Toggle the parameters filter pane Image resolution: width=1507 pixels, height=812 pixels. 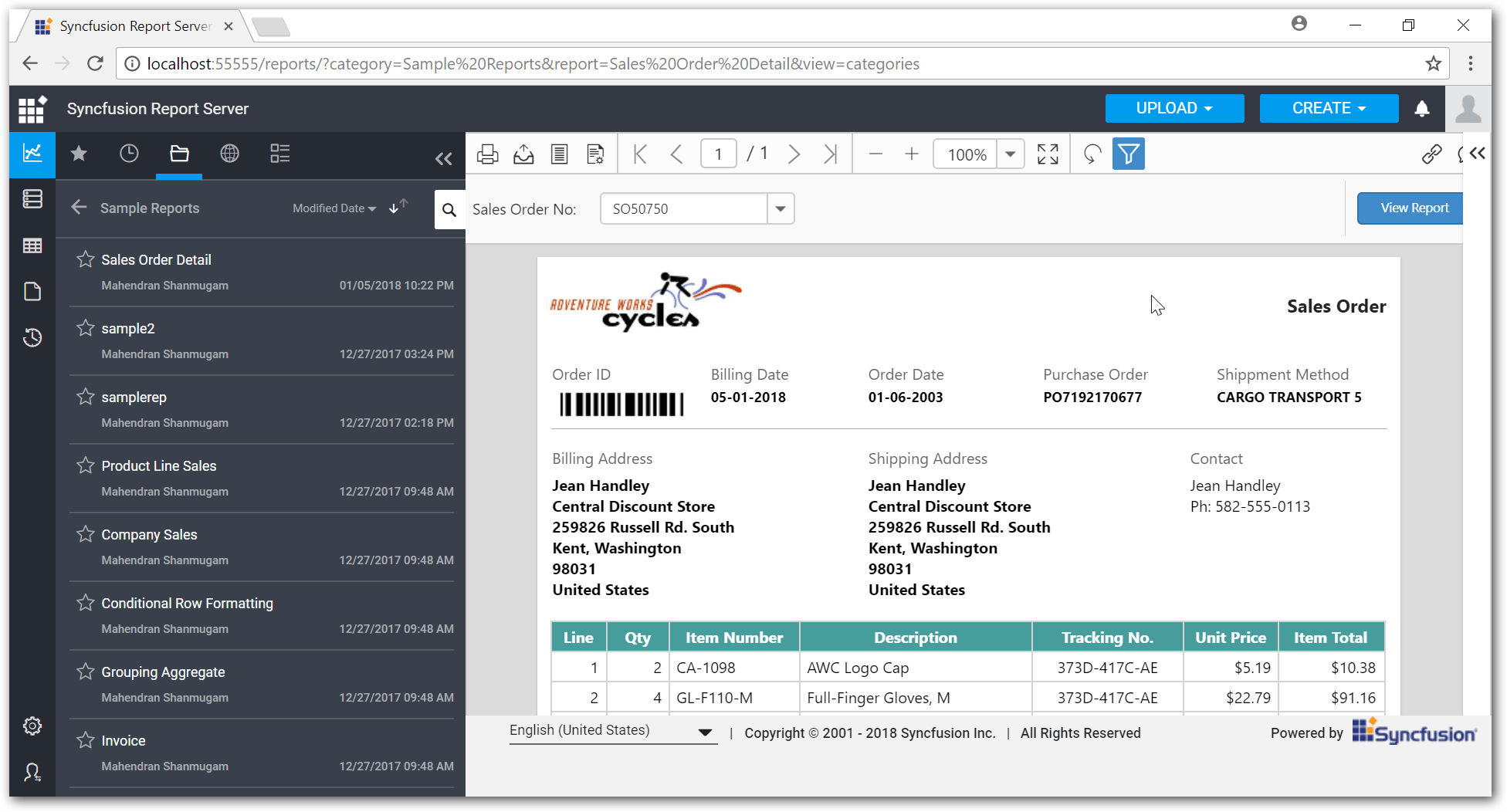1129,154
